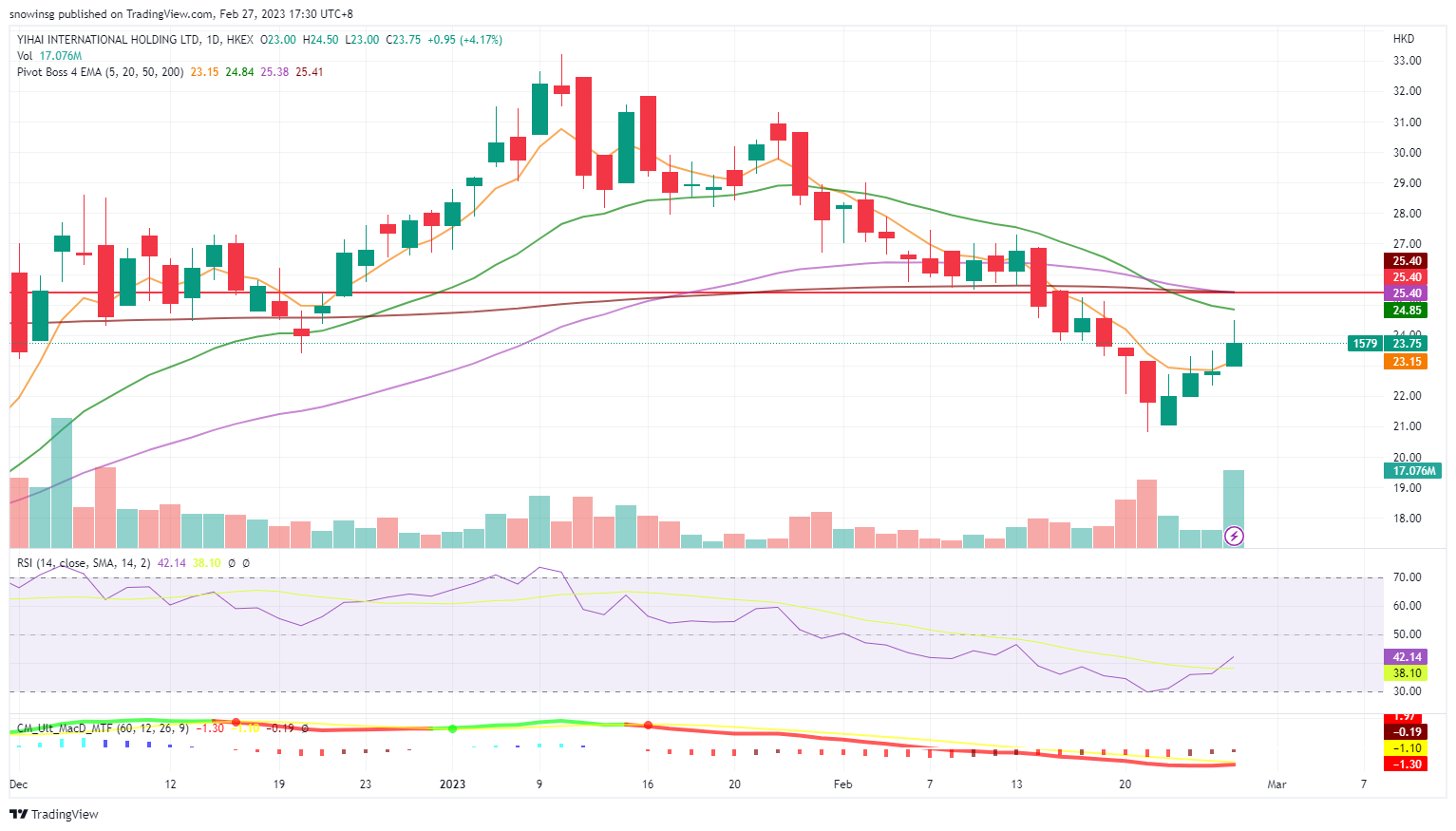Click the change value +0.95 (+4.17%)

(x=465, y=40)
